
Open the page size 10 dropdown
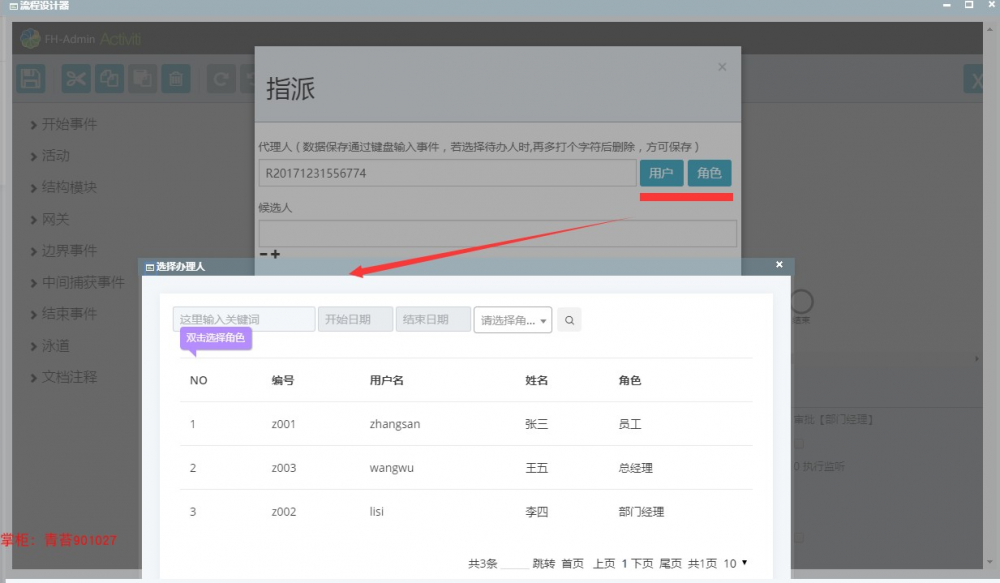click(733, 563)
